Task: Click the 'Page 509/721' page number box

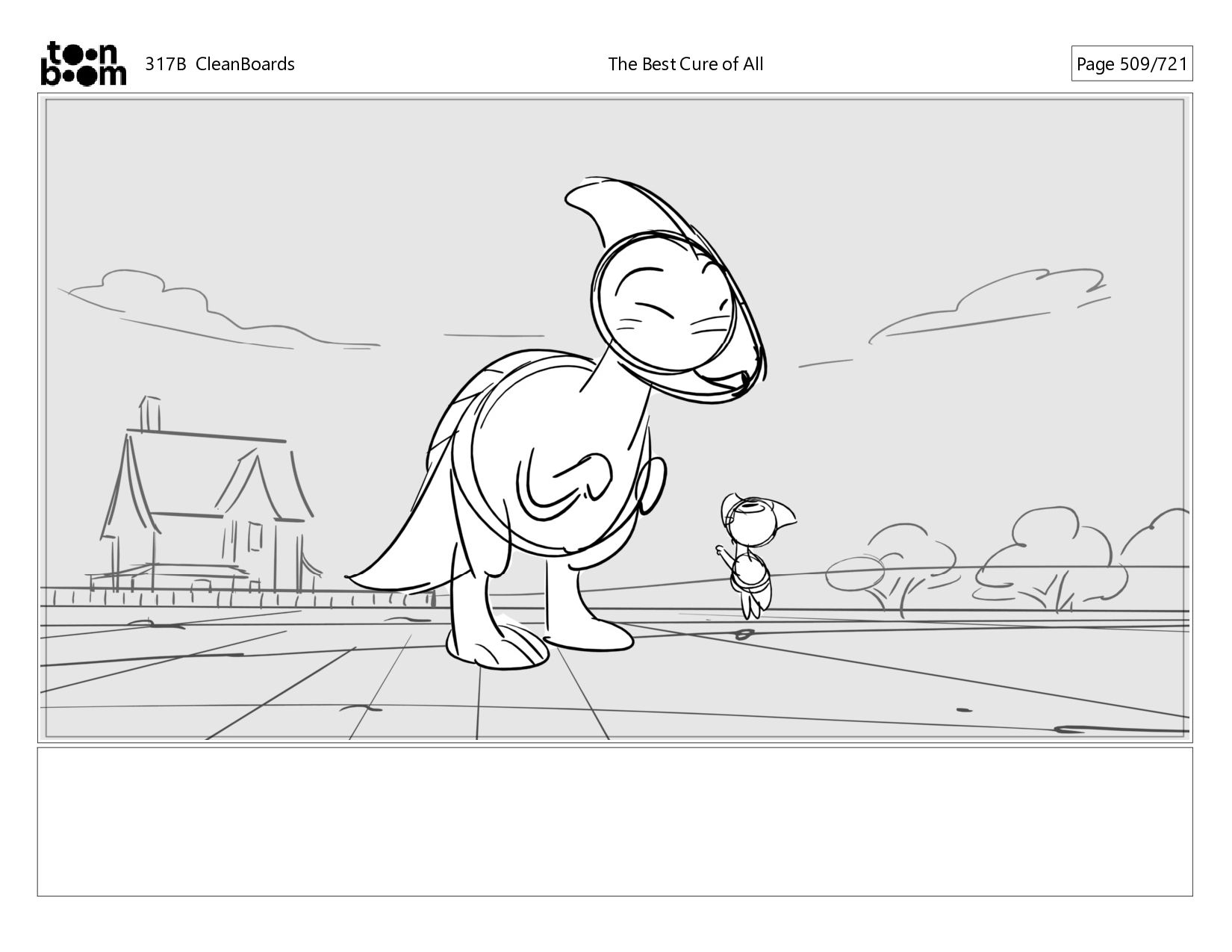Action: (1131, 63)
